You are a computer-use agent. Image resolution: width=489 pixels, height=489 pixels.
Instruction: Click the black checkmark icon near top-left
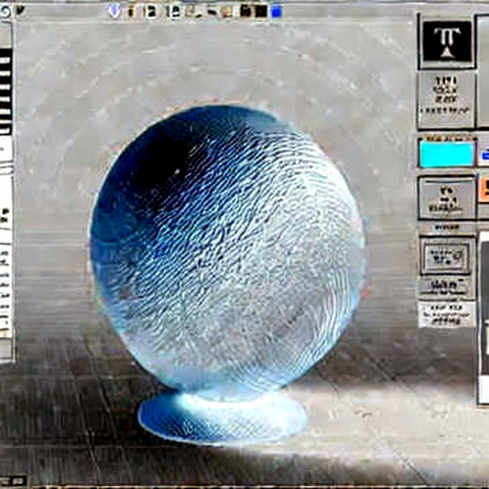(x=20, y=10)
